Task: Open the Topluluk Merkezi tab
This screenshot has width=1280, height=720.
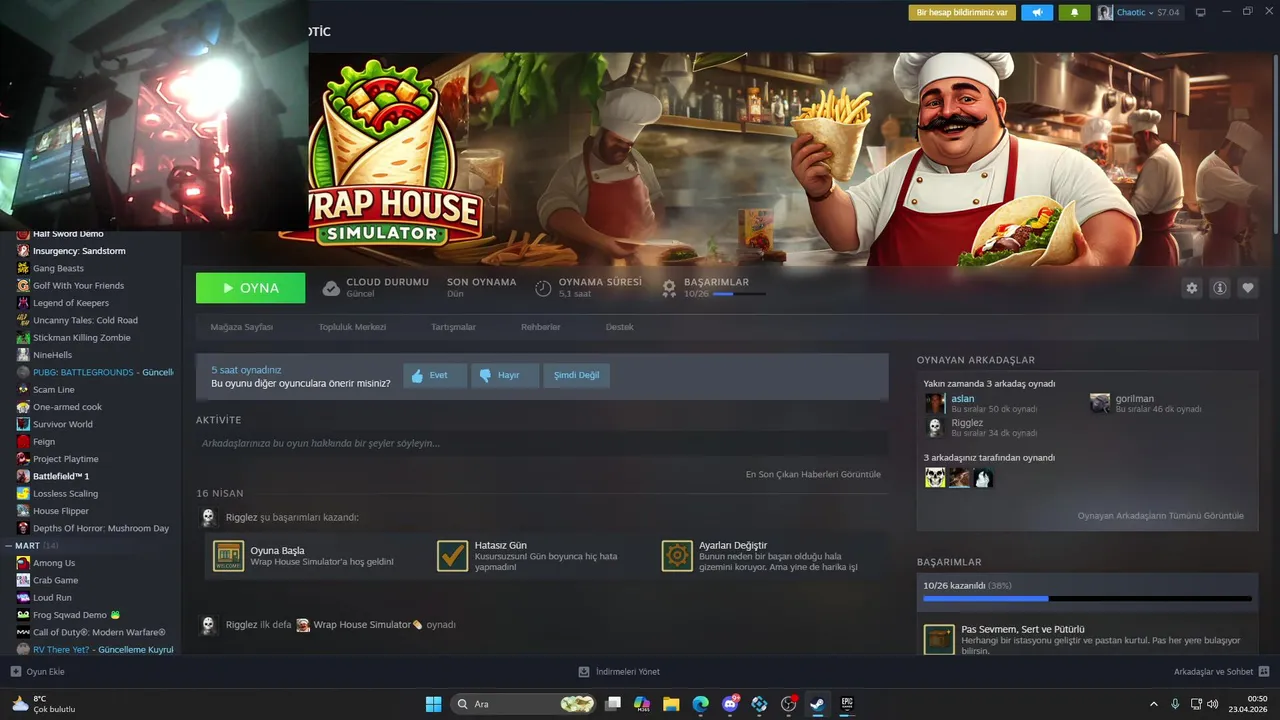Action: 352,327
